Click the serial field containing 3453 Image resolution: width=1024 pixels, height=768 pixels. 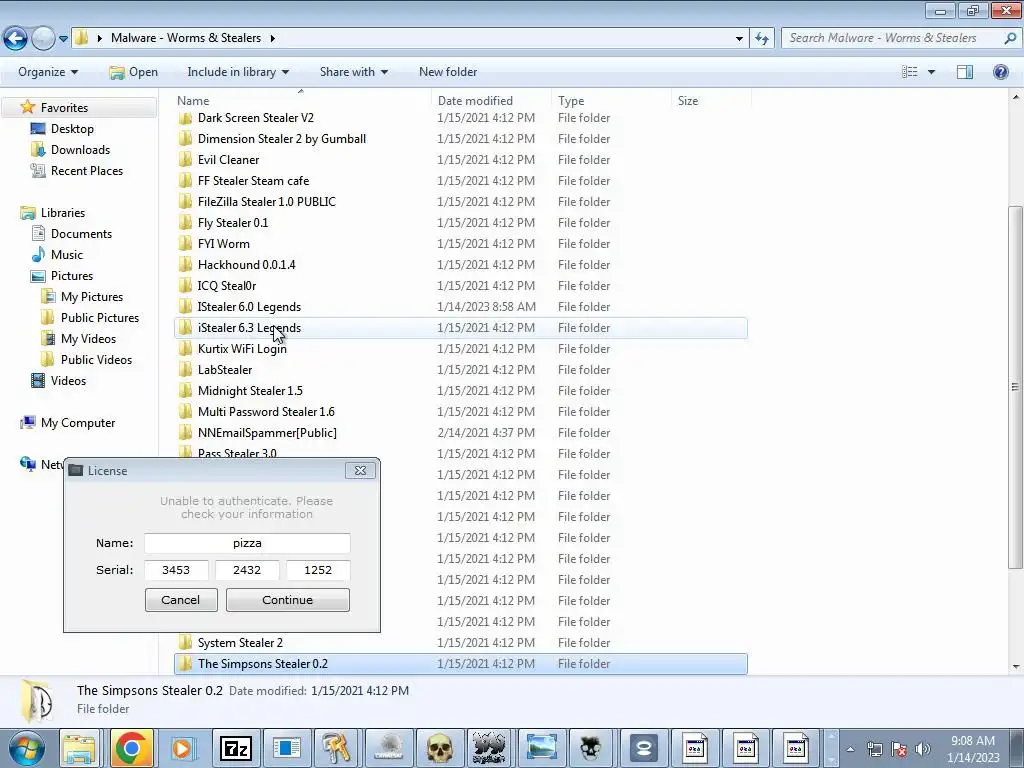click(176, 569)
